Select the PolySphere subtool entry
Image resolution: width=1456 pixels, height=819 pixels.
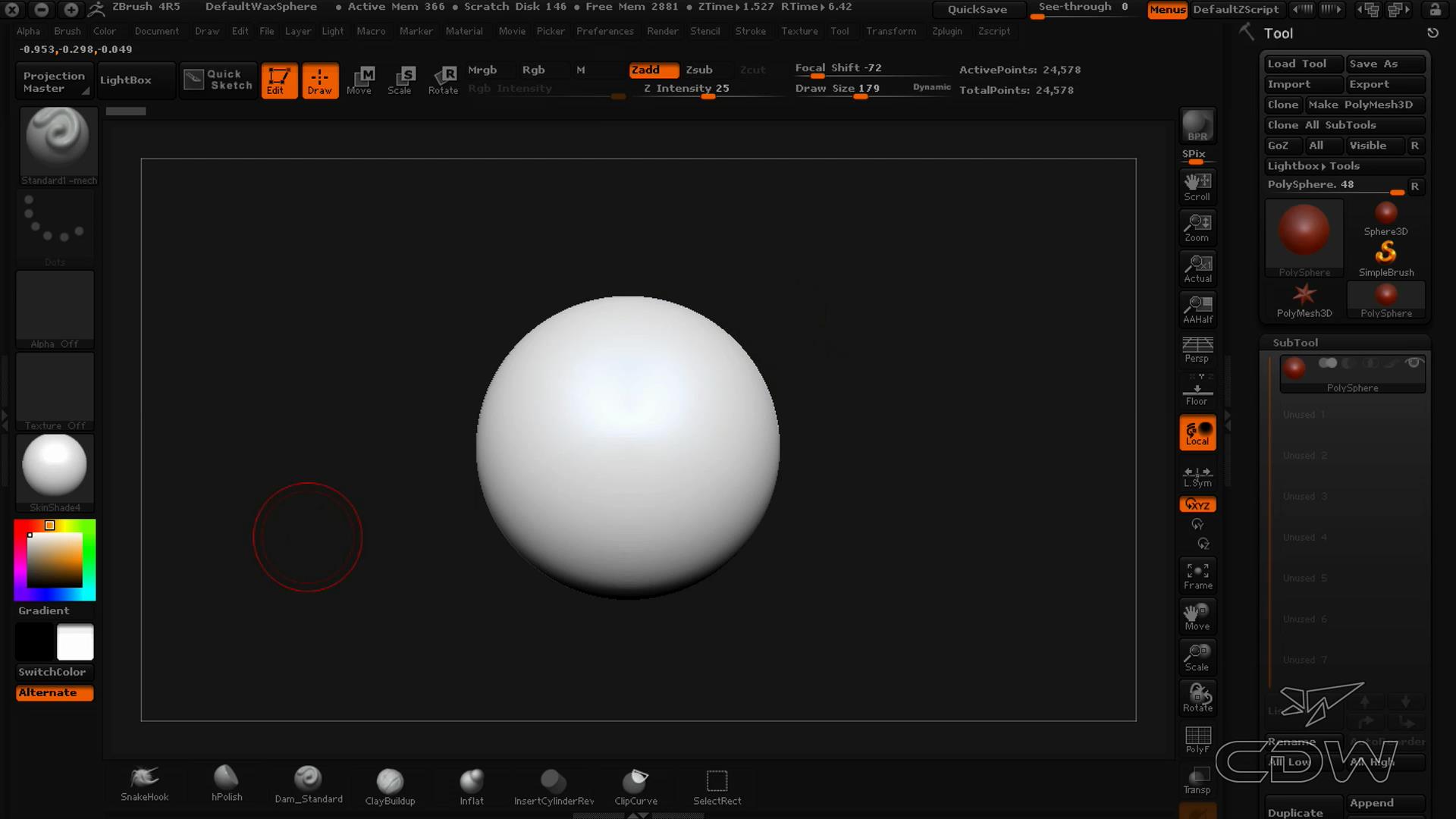point(1352,374)
